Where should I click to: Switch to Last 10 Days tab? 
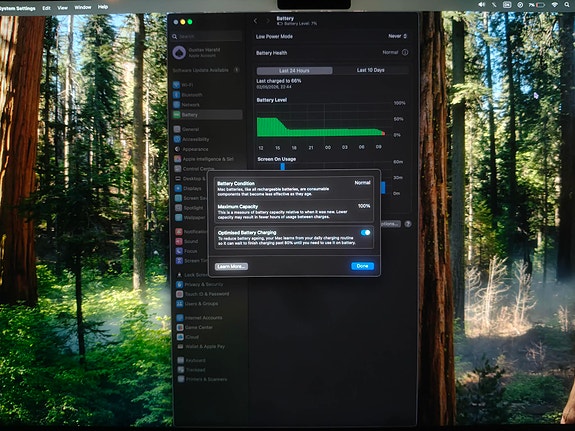click(370, 70)
